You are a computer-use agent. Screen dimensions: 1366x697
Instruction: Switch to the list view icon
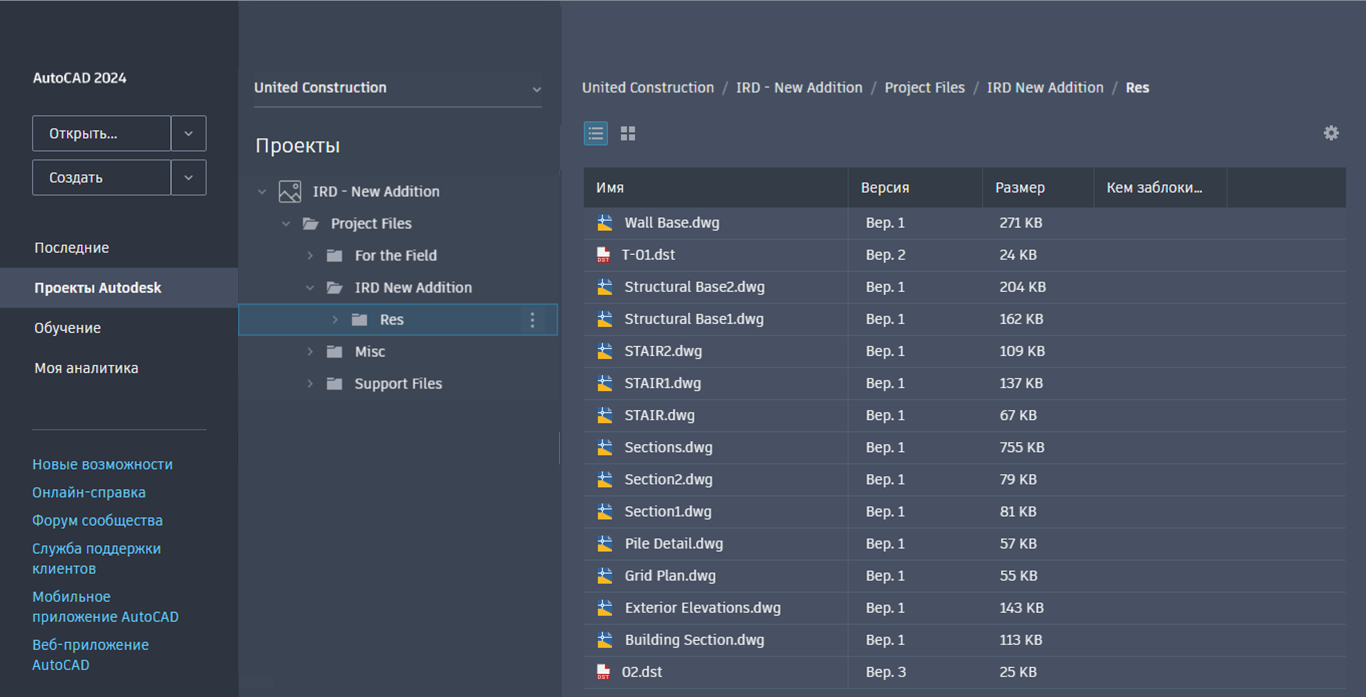596,133
